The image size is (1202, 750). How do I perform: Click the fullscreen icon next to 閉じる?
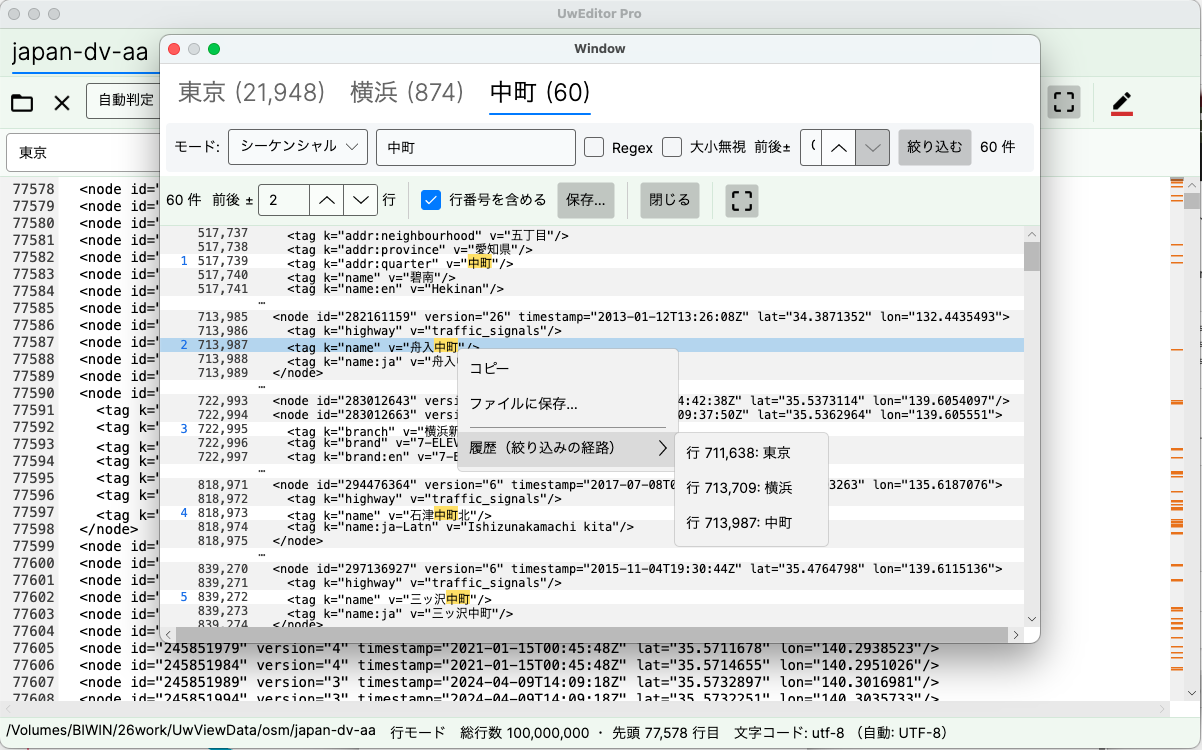pyautogui.click(x=741, y=200)
